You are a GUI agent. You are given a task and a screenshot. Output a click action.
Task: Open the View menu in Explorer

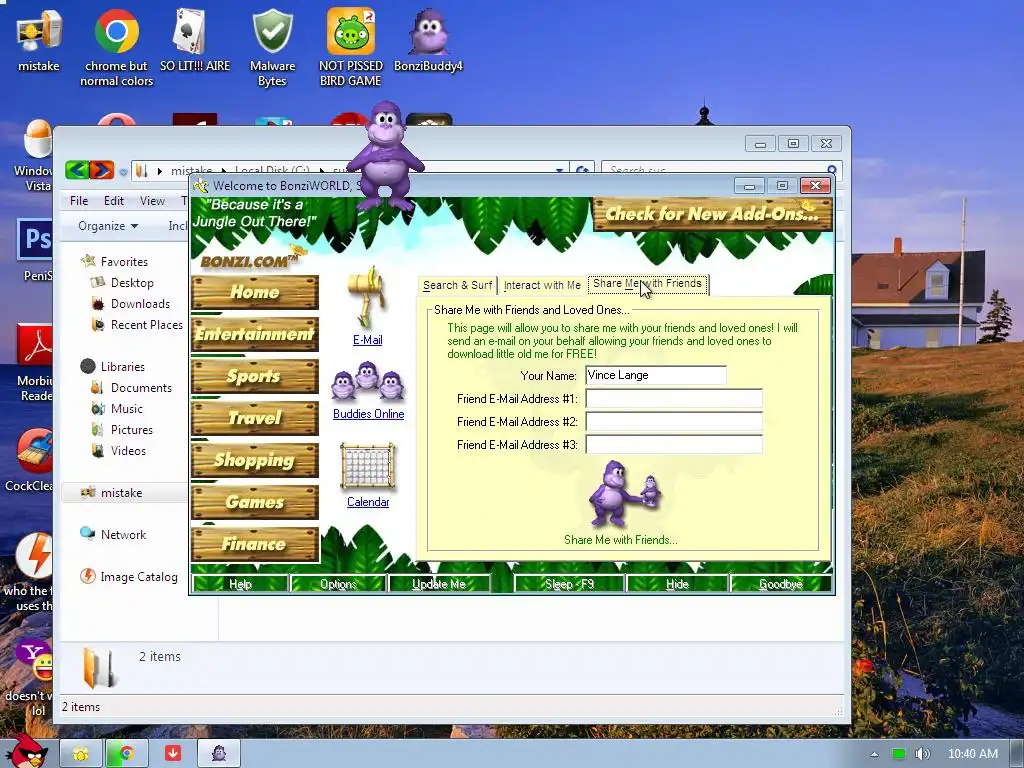152,200
